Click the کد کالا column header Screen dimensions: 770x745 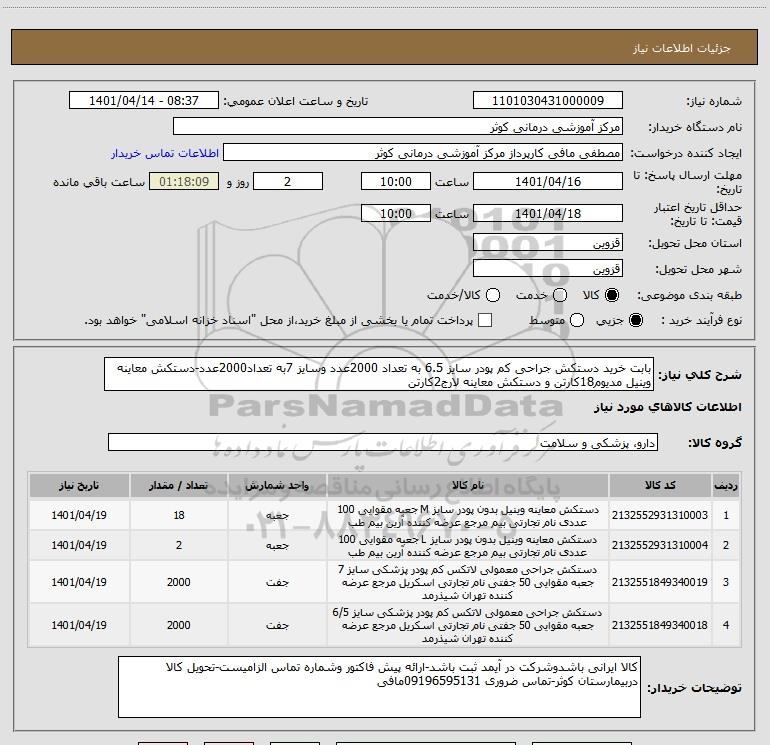(660, 485)
